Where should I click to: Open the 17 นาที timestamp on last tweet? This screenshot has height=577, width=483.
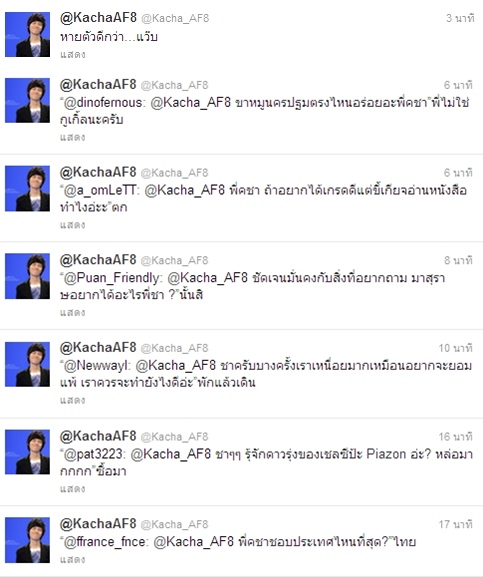coord(455,524)
